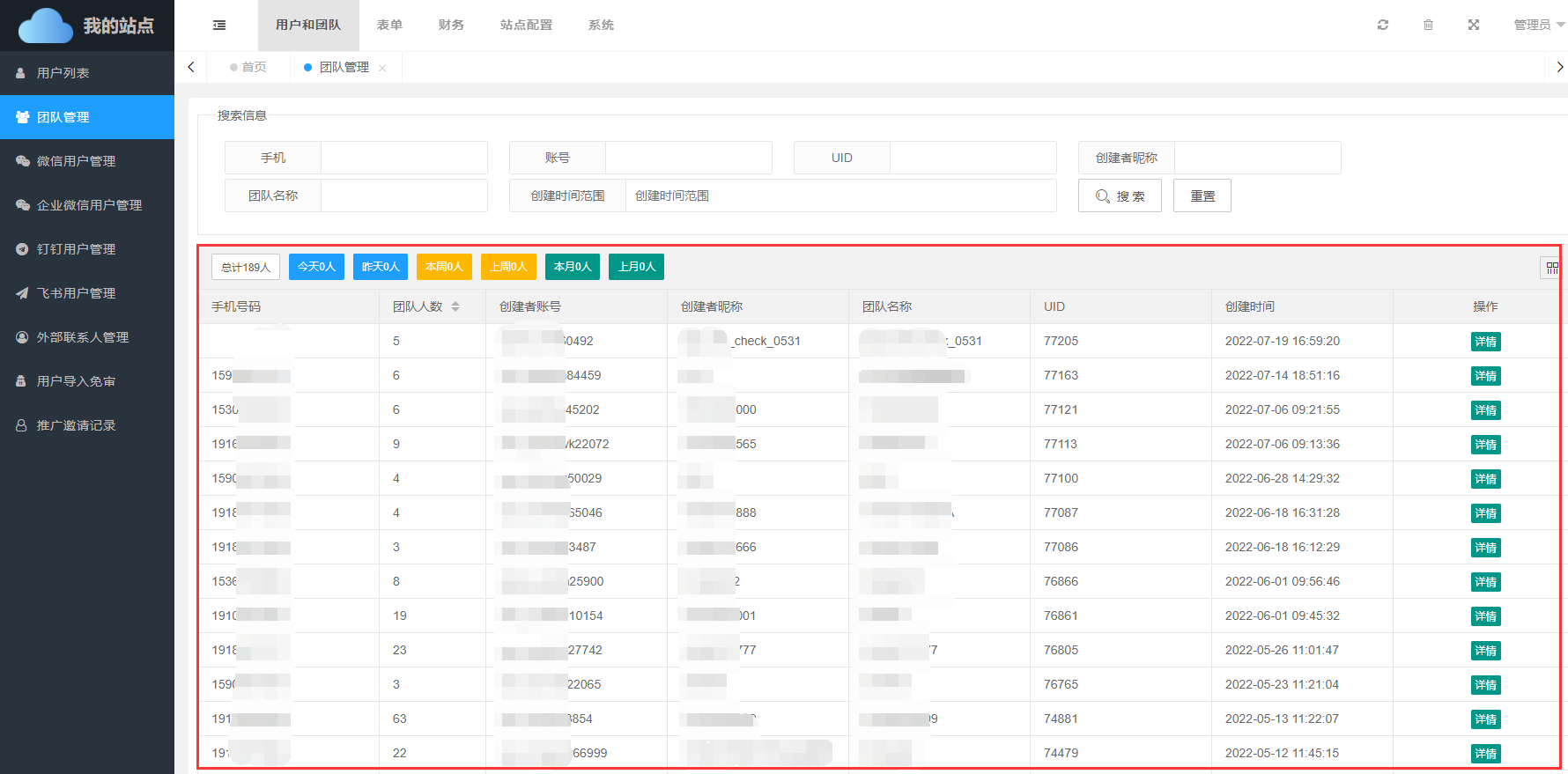Open 管理员 account dropdown
This screenshot has height=774, width=1568.
click(x=1538, y=25)
